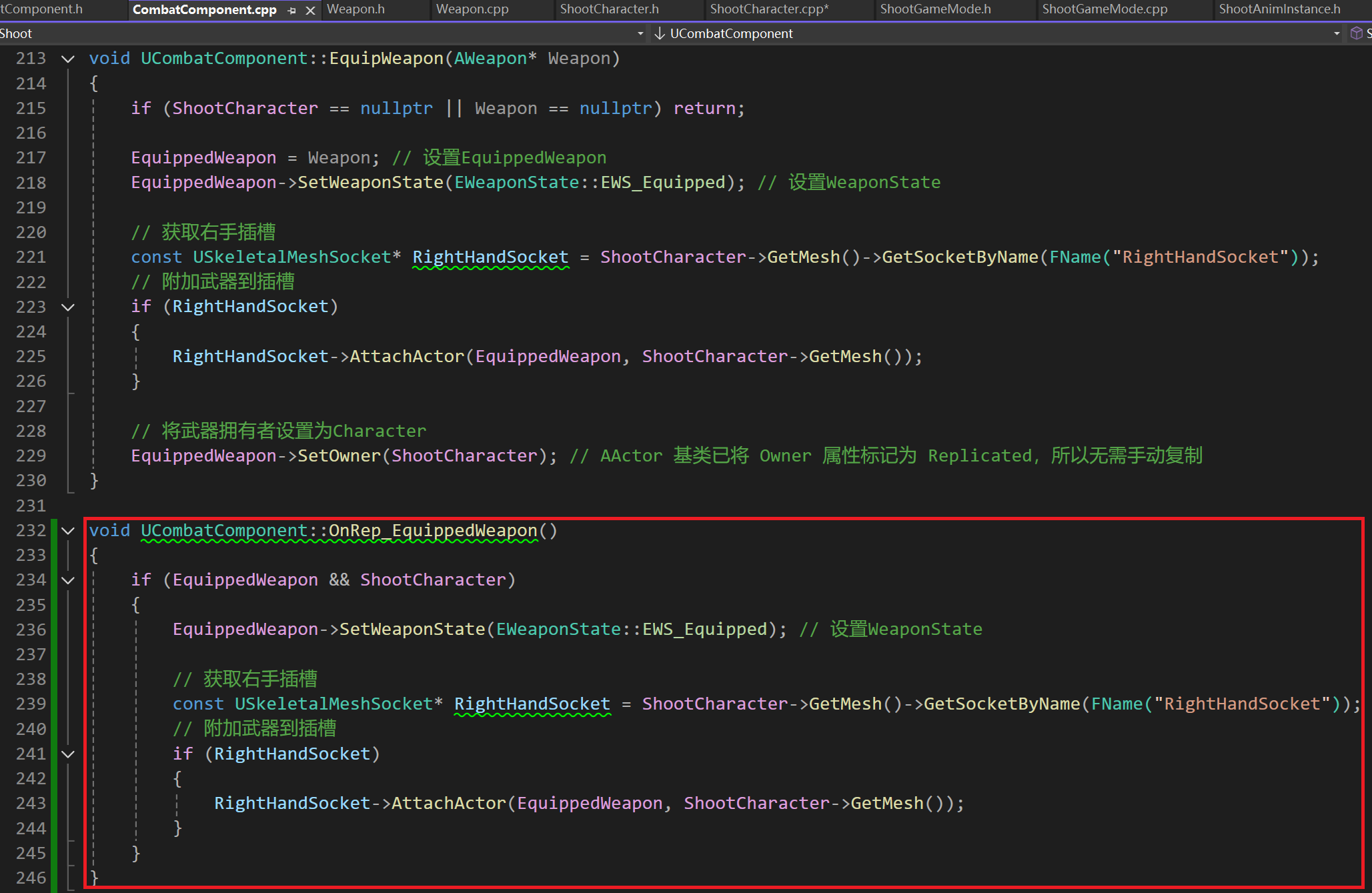Screen dimensions: 1372x893
Task: Collapse OnRep_EquippedWeapon function at line 232
Action: click(67, 531)
